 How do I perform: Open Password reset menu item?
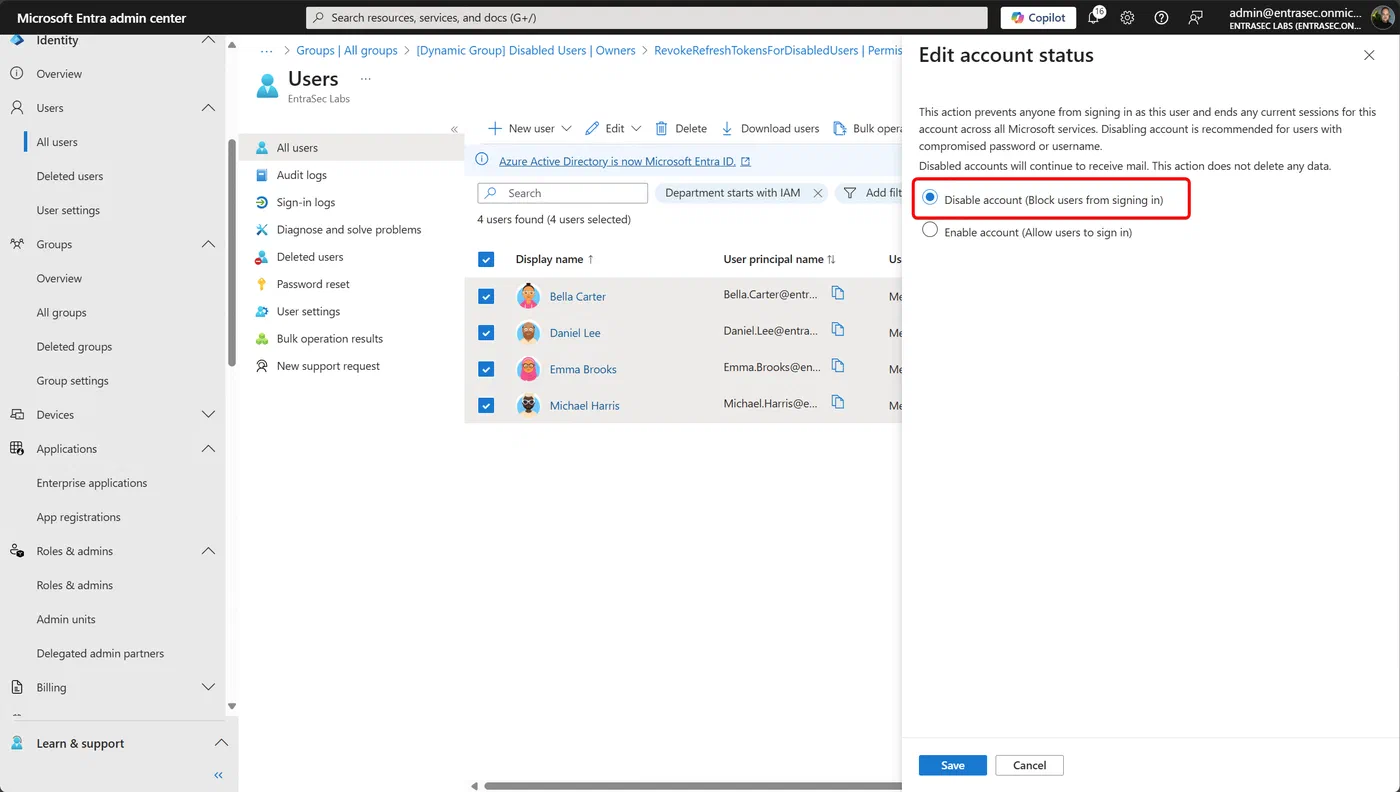[313, 284]
